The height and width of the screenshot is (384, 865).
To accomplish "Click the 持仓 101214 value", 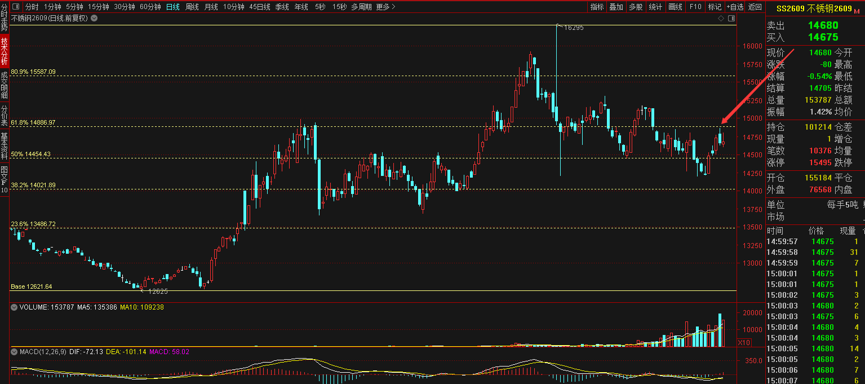I will point(819,127).
